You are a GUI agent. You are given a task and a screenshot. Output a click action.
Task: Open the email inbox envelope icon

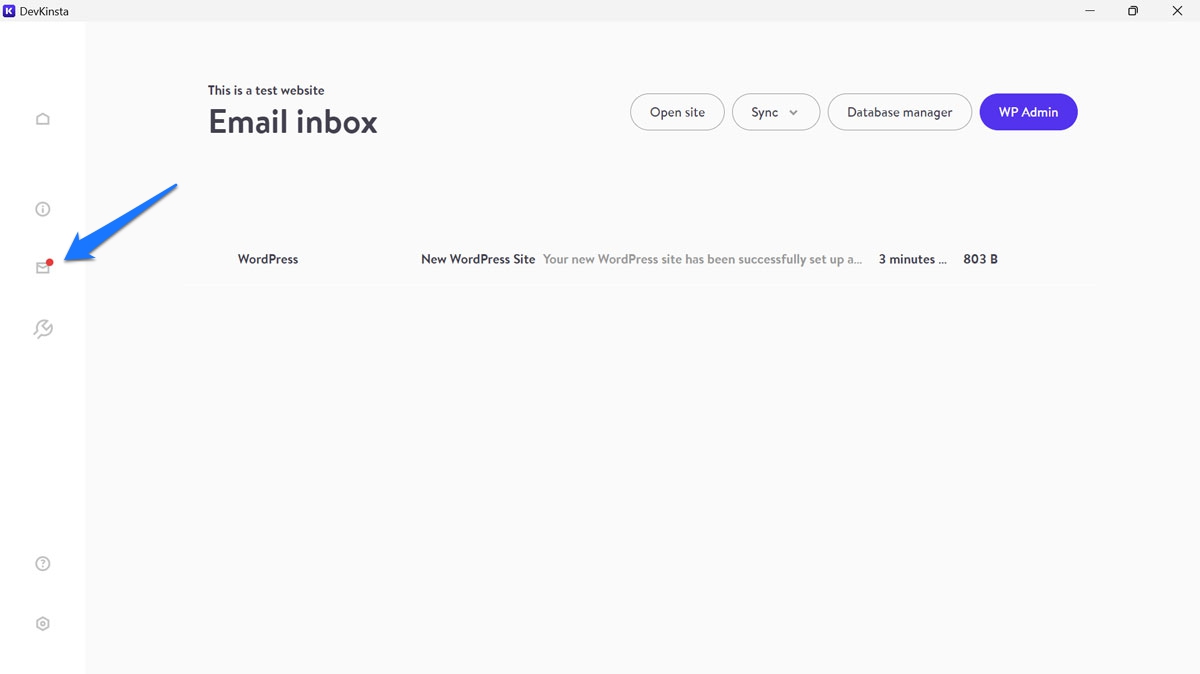pyautogui.click(x=42, y=268)
